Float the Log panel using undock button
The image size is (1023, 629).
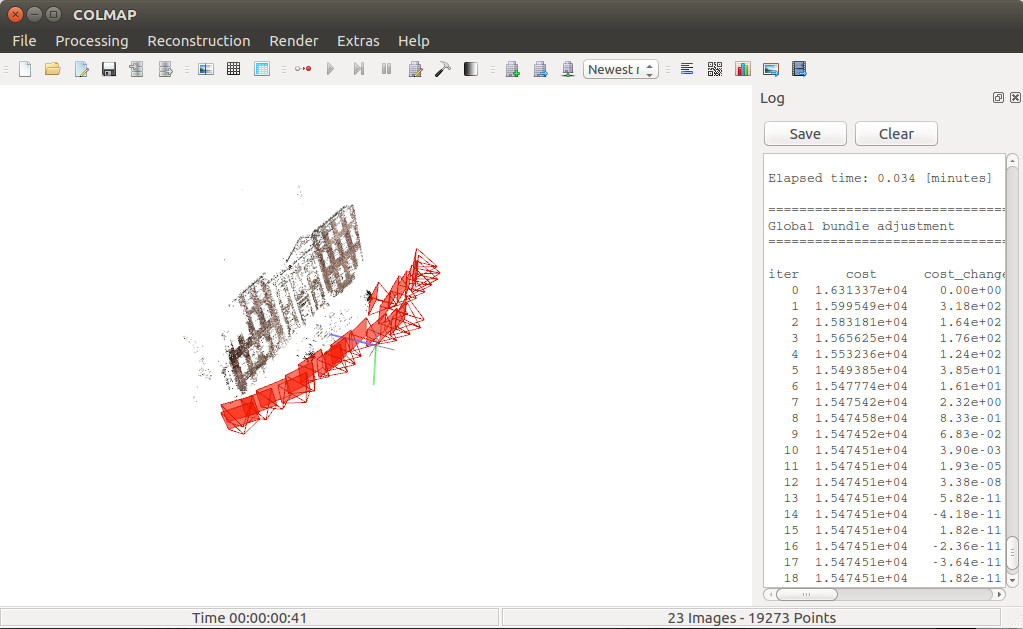(998, 98)
